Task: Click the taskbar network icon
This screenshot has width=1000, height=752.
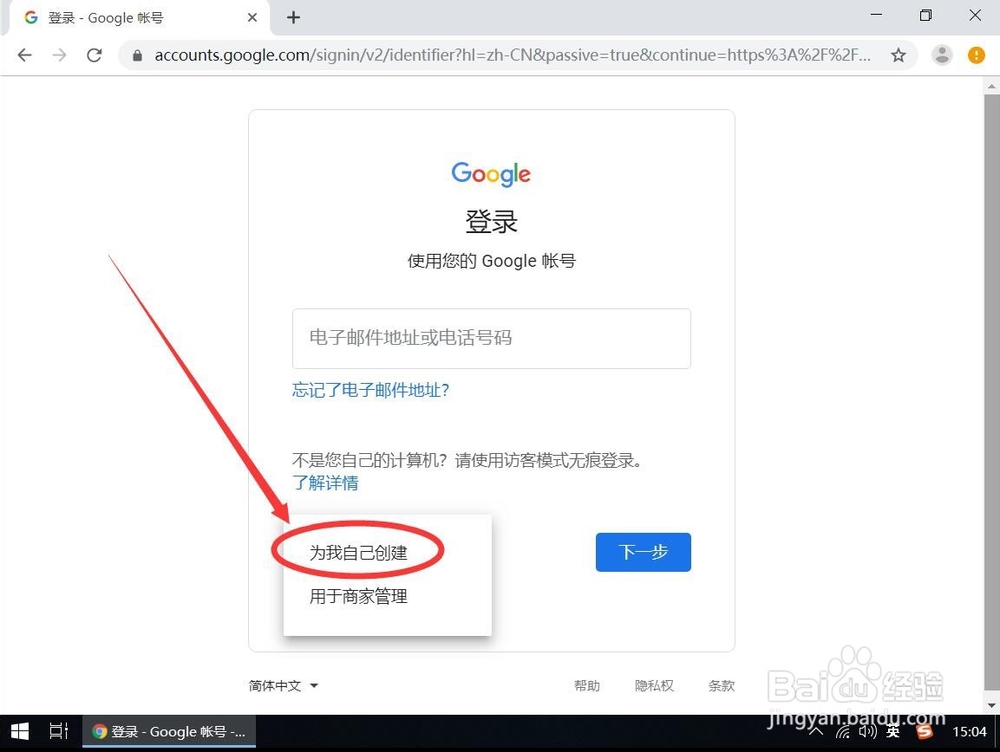Action: 843,732
